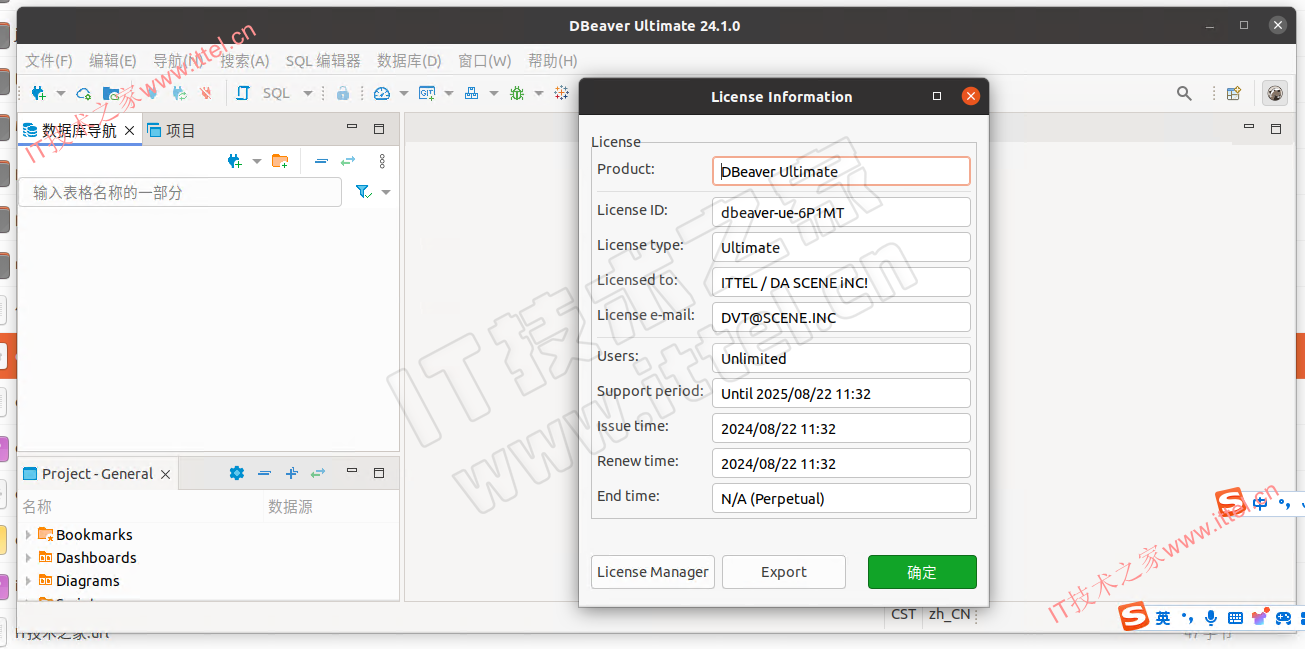Click New Connection plug in navigator panel
Screen dimensions: 1305x649
pyautogui.click(x=235, y=161)
